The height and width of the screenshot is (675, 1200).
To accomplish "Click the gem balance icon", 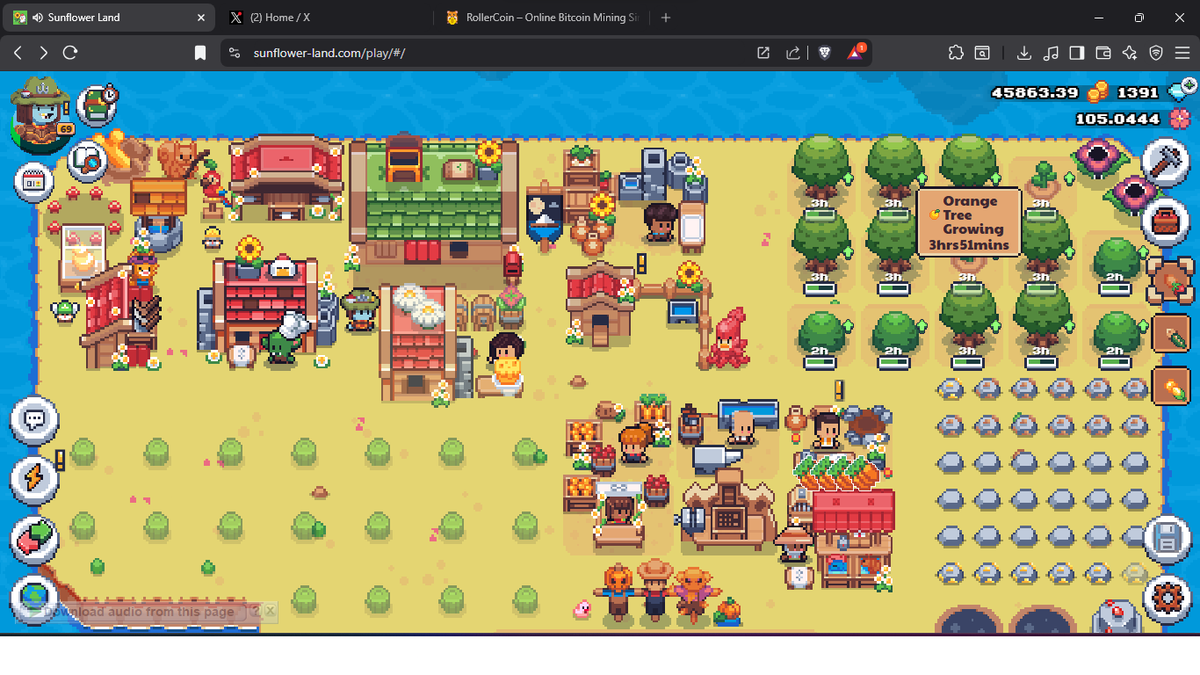I will (1179, 92).
